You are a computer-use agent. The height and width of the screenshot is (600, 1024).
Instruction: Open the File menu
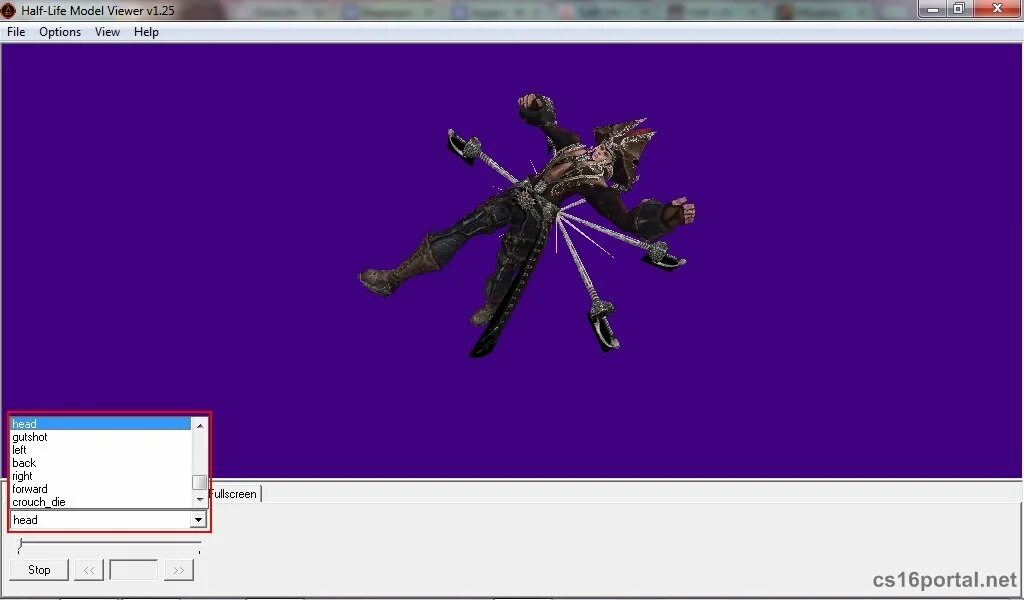point(16,32)
